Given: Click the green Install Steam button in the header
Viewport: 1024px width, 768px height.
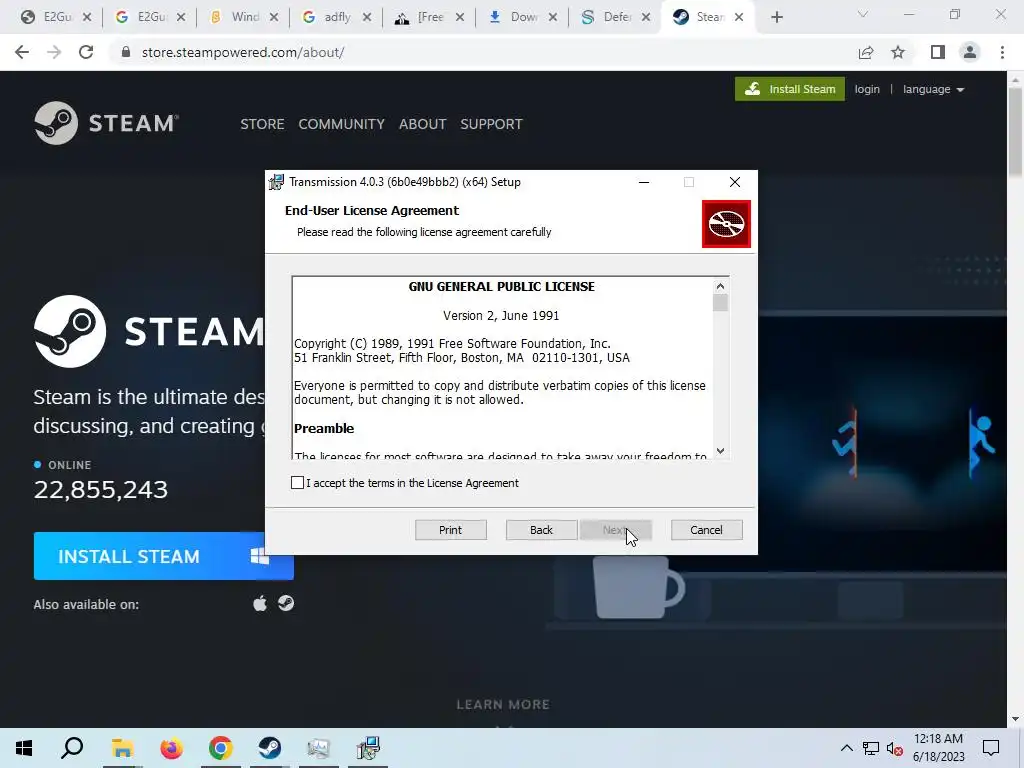Looking at the screenshot, I should click(x=790, y=89).
